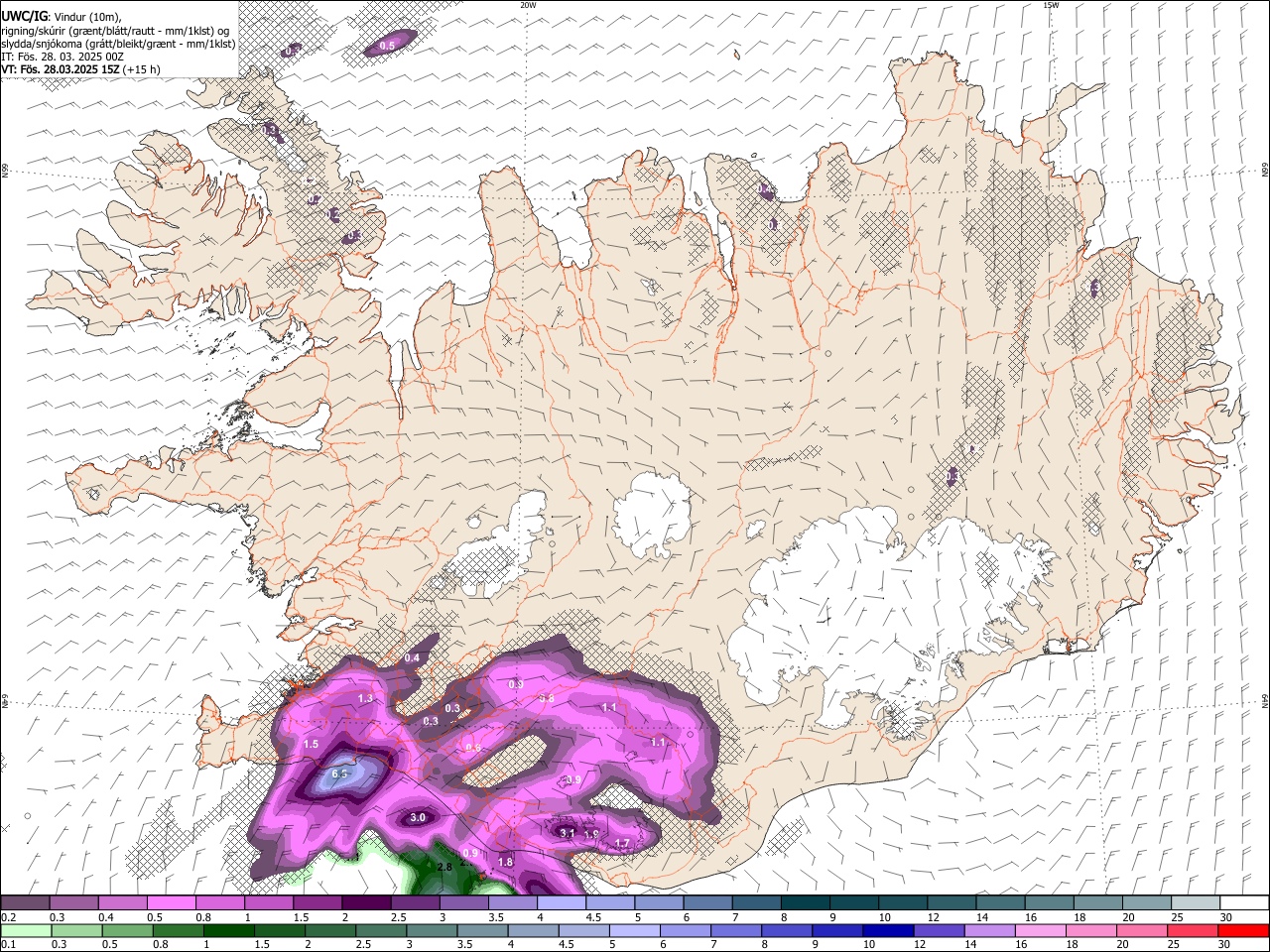Click the 0.6 snowfall value label
The height and width of the screenshot is (952, 1270).
[473, 748]
